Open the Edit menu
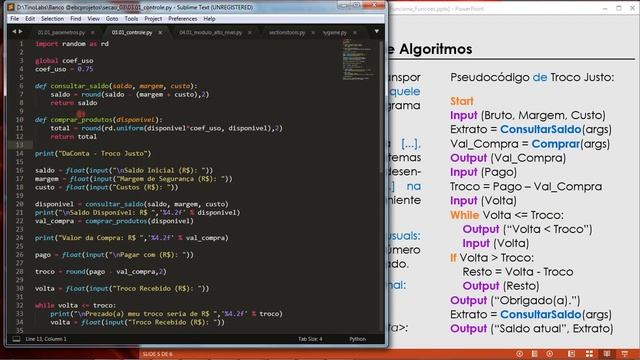 tap(30, 19)
